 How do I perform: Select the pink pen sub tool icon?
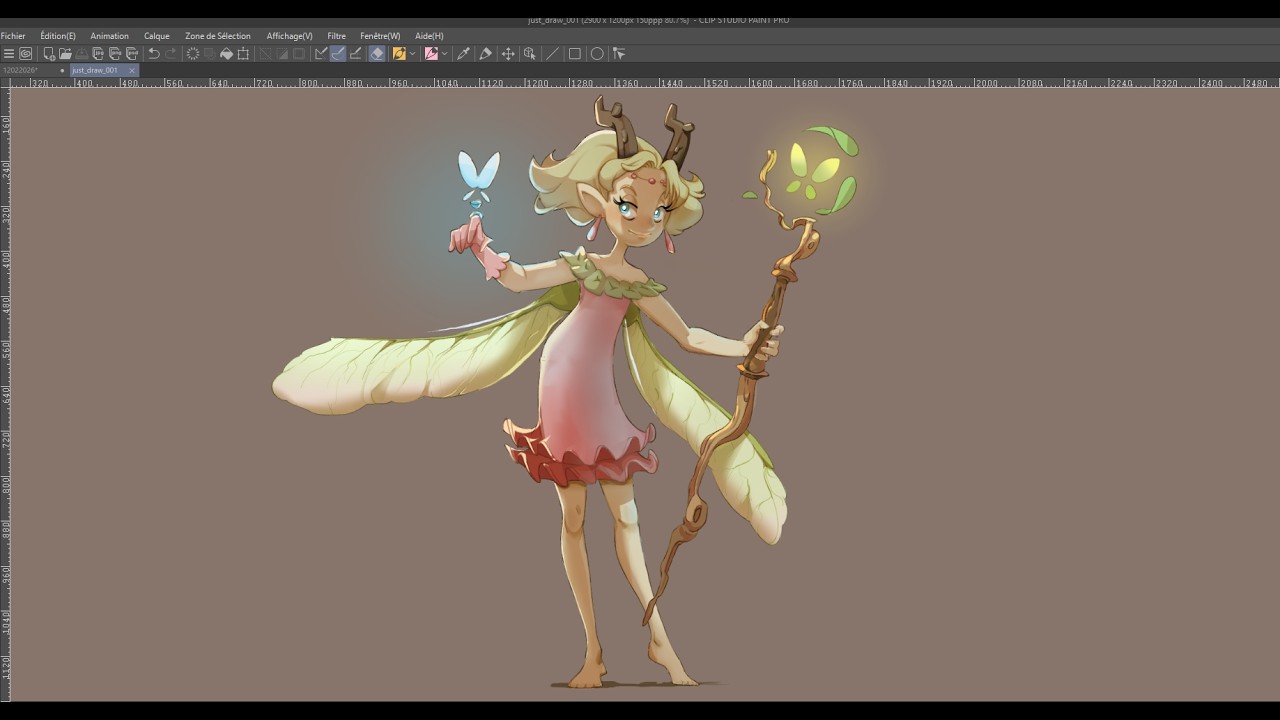coord(431,54)
